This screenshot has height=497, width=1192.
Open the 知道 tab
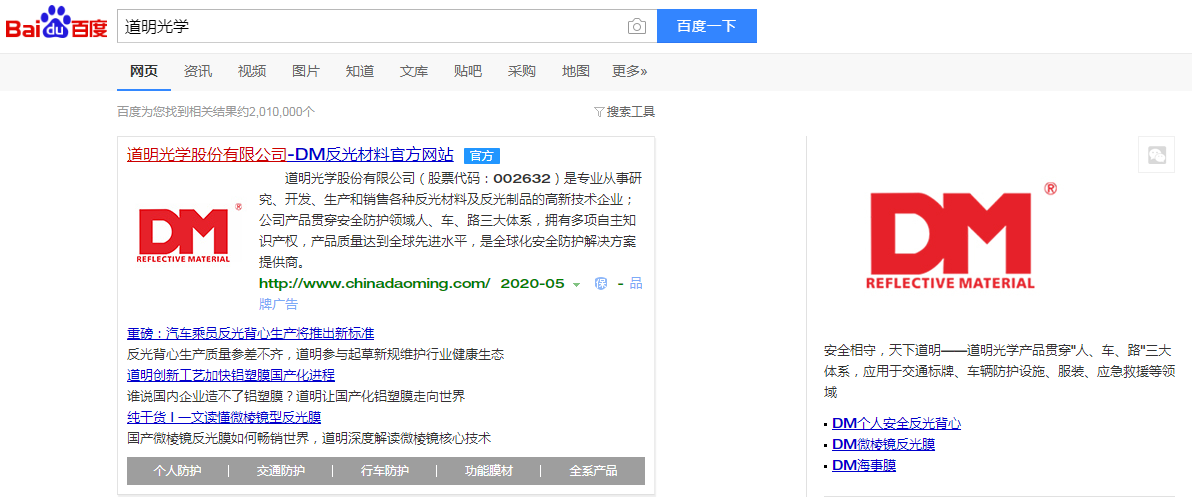pos(360,71)
